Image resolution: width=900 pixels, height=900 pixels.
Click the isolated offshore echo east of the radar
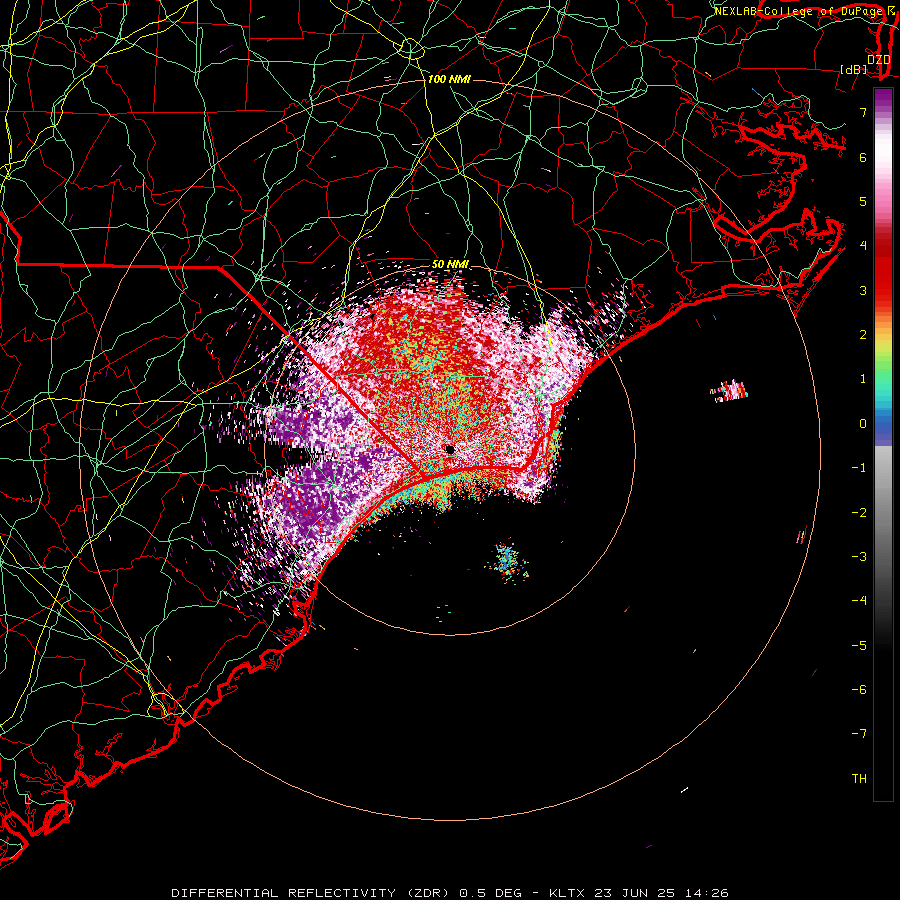point(729,391)
